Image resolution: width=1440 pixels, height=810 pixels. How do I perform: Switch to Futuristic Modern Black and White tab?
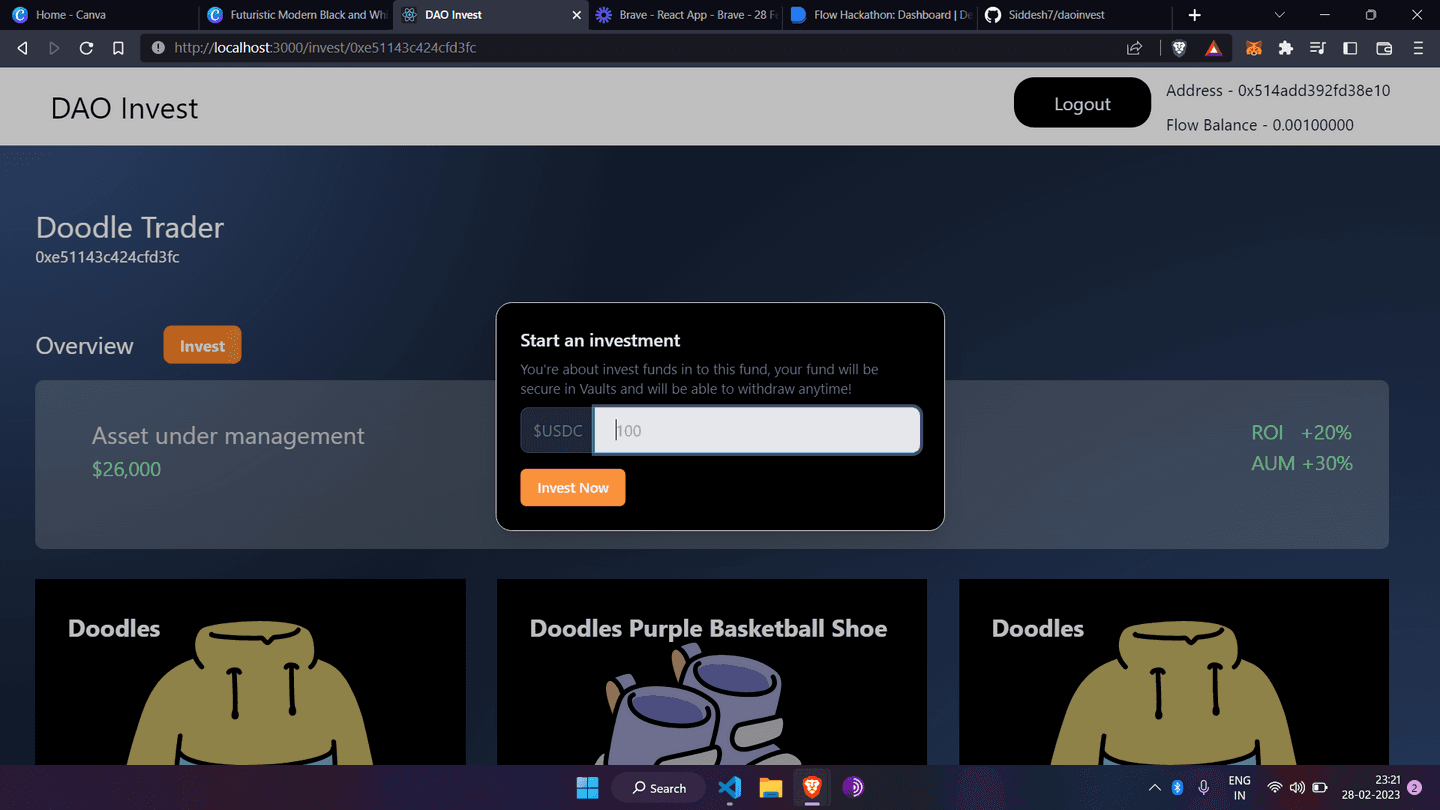(x=296, y=15)
